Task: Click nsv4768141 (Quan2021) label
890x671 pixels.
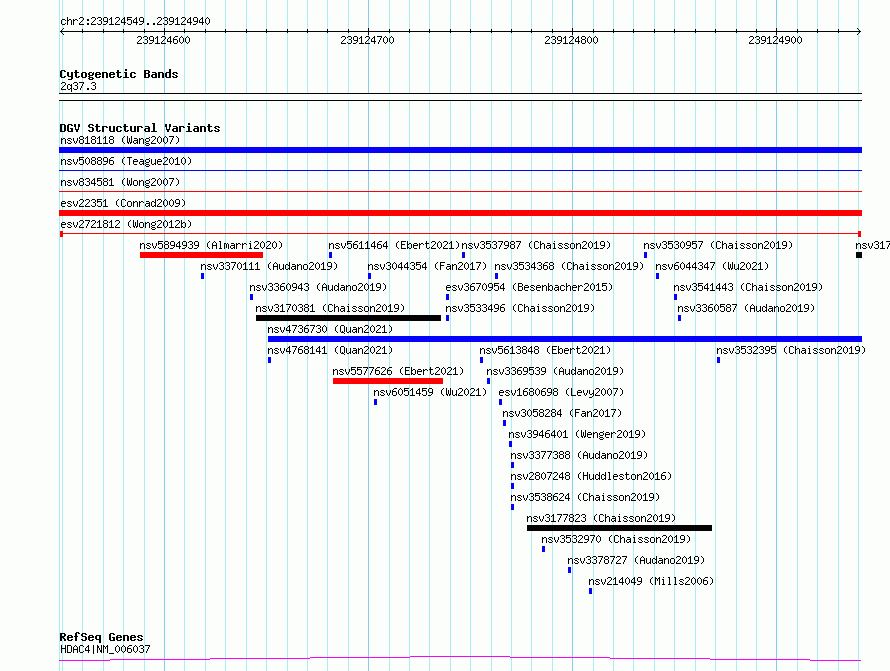Action: pyautogui.click(x=330, y=350)
